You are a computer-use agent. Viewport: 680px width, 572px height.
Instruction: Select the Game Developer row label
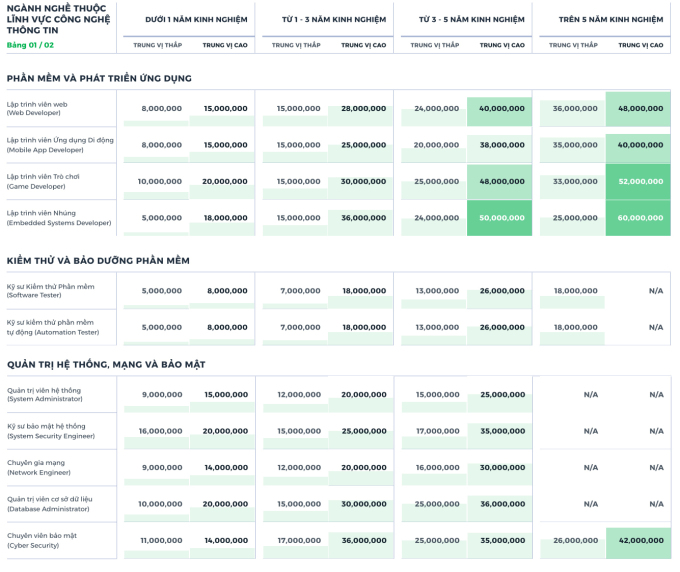coord(43,181)
